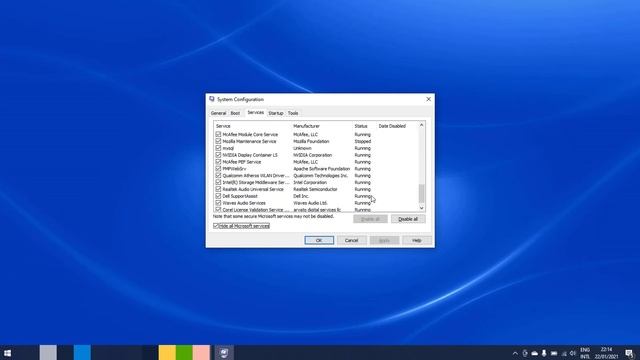The width and height of the screenshot is (640, 360).
Task: Uncheck McAfee Module Core Service checkbox
Action: 218,134
